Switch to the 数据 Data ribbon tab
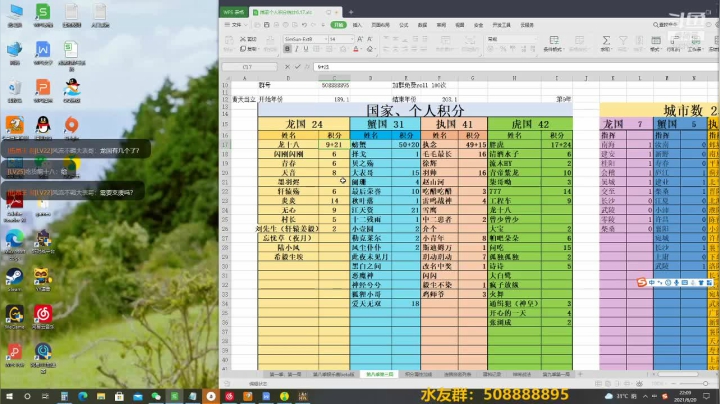720x404 pixels. point(422,25)
